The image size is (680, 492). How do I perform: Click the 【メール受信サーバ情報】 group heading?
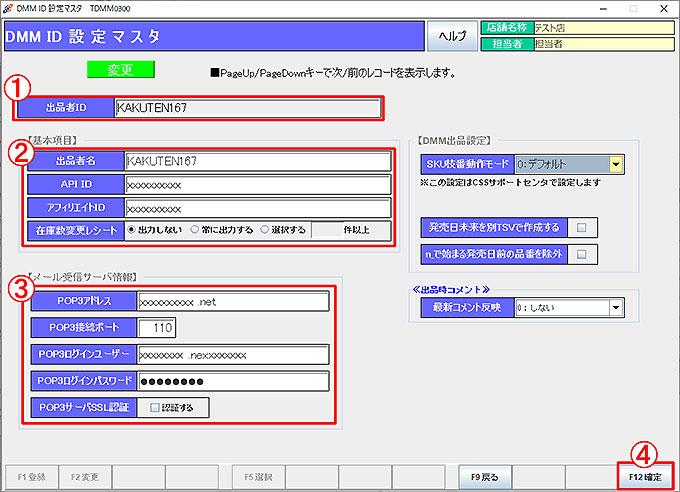(x=82, y=277)
